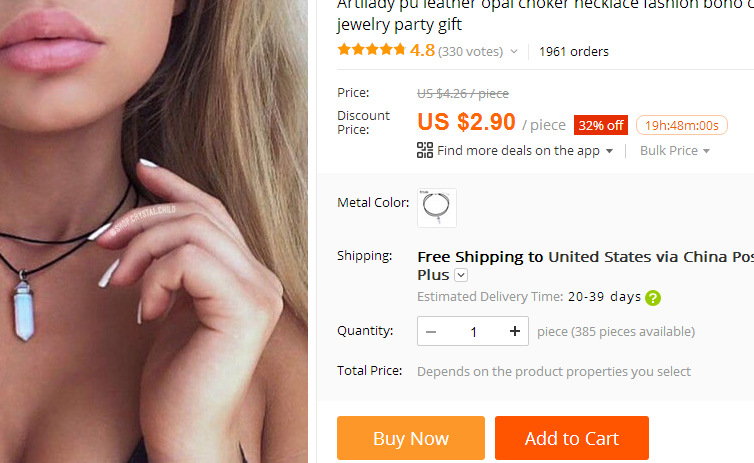Click the quantity input field
This screenshot has width=754, height=463.
pos(473,331)
